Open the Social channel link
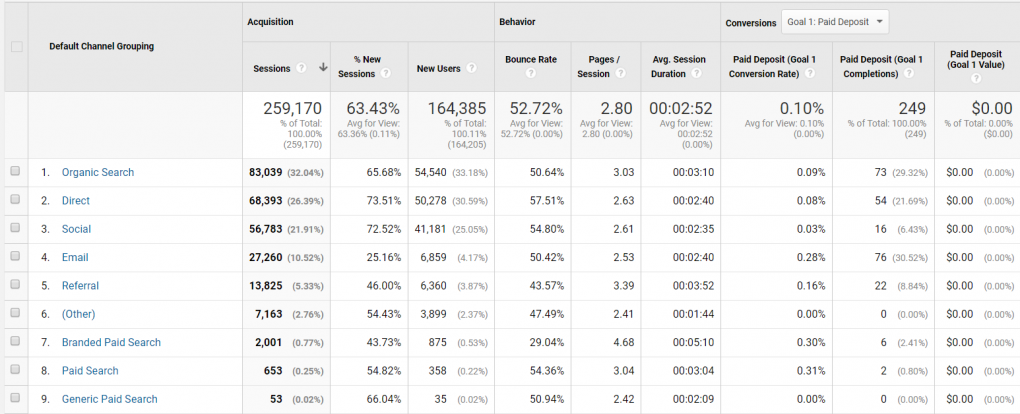The width and height of the screenshot is (1020, 414). pyautogui.click(x=76, y=229)
